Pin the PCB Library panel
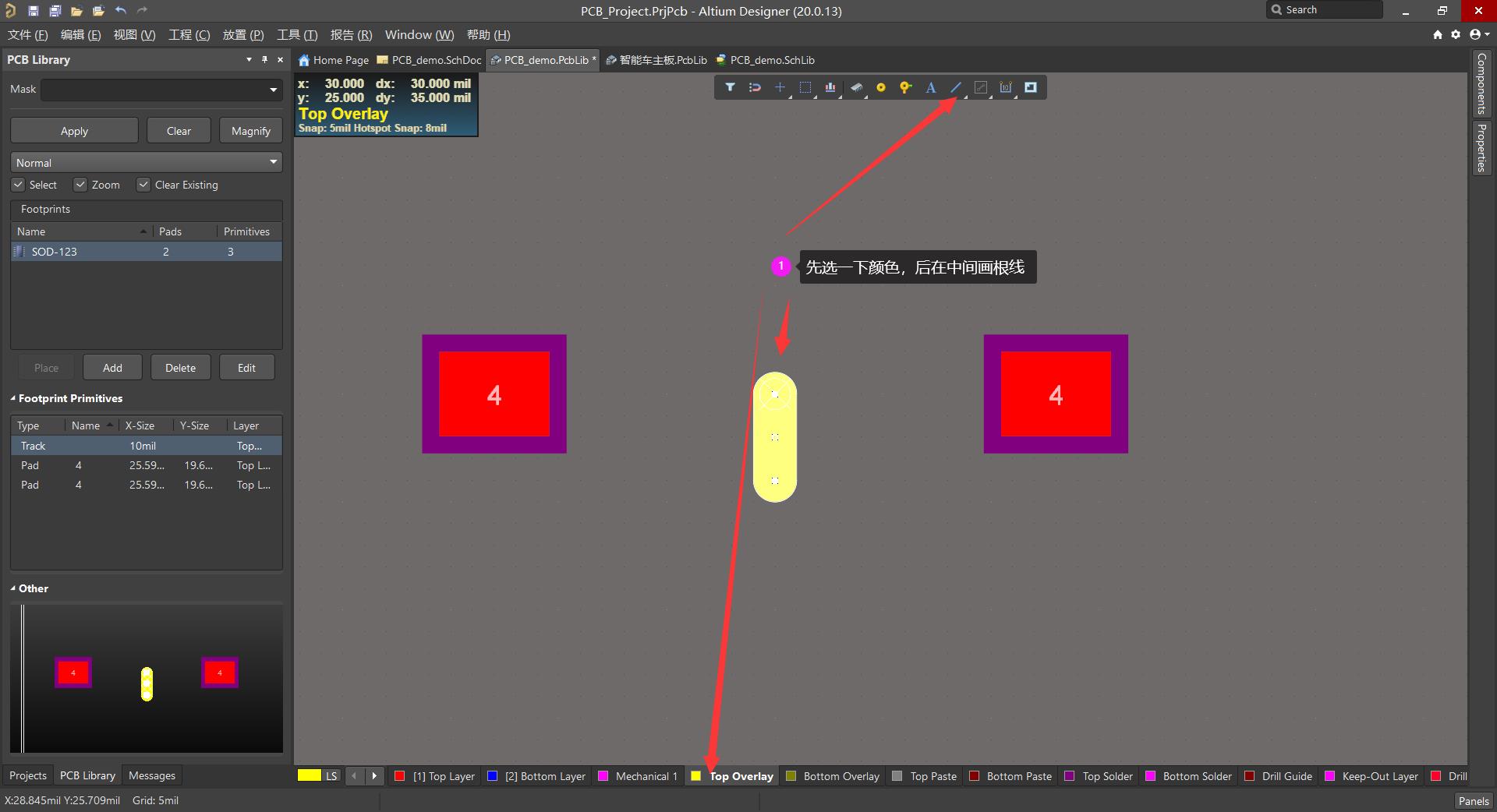This screenshot has width=1497, height=812. (x=264, y=59)
